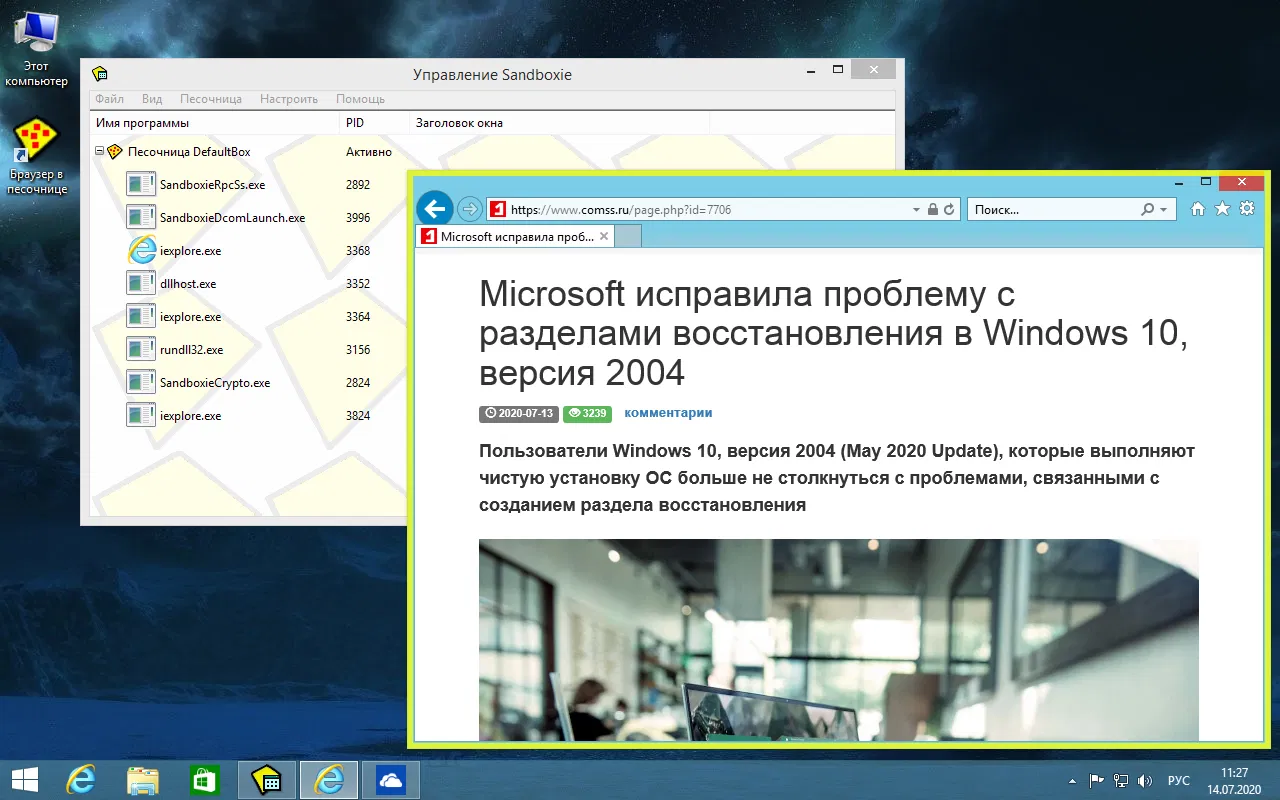Click the process icon beside rundll32.exe

click(x=141, y=350)
